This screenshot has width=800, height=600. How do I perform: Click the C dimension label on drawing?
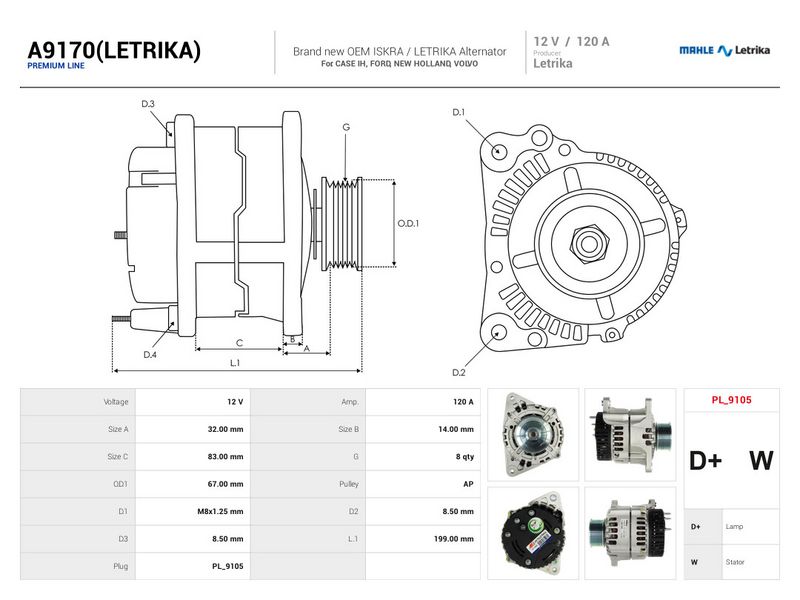pos(239,343)
